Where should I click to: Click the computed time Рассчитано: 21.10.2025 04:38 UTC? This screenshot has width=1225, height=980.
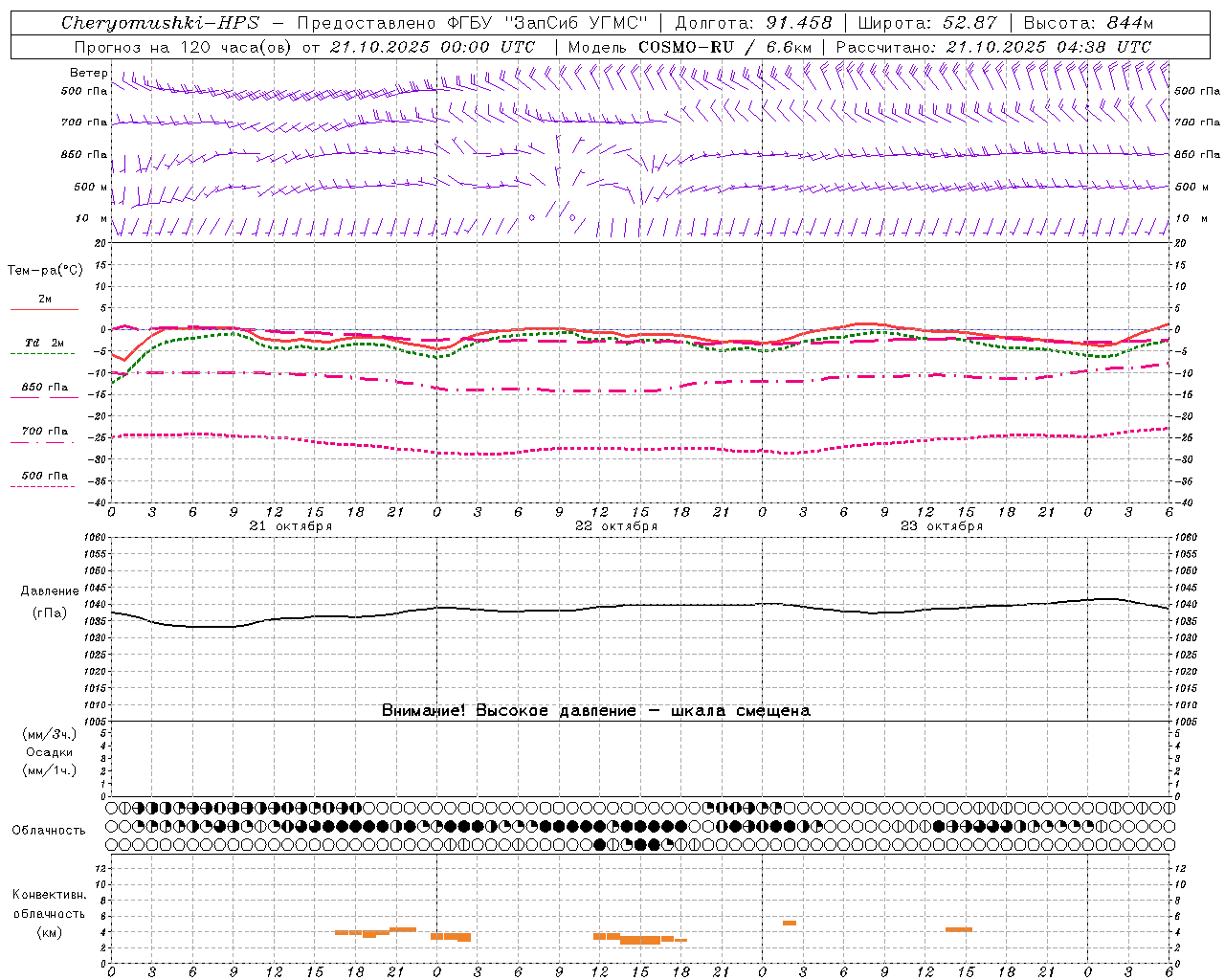coord(993,47)
